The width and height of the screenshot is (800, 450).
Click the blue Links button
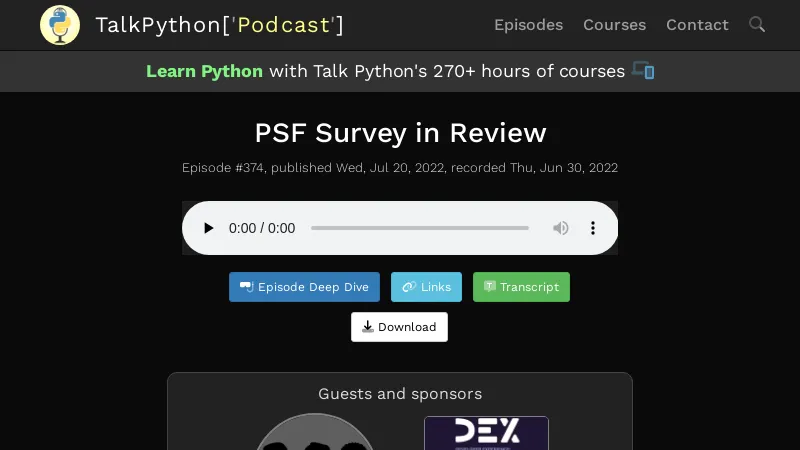pos(426,287)
